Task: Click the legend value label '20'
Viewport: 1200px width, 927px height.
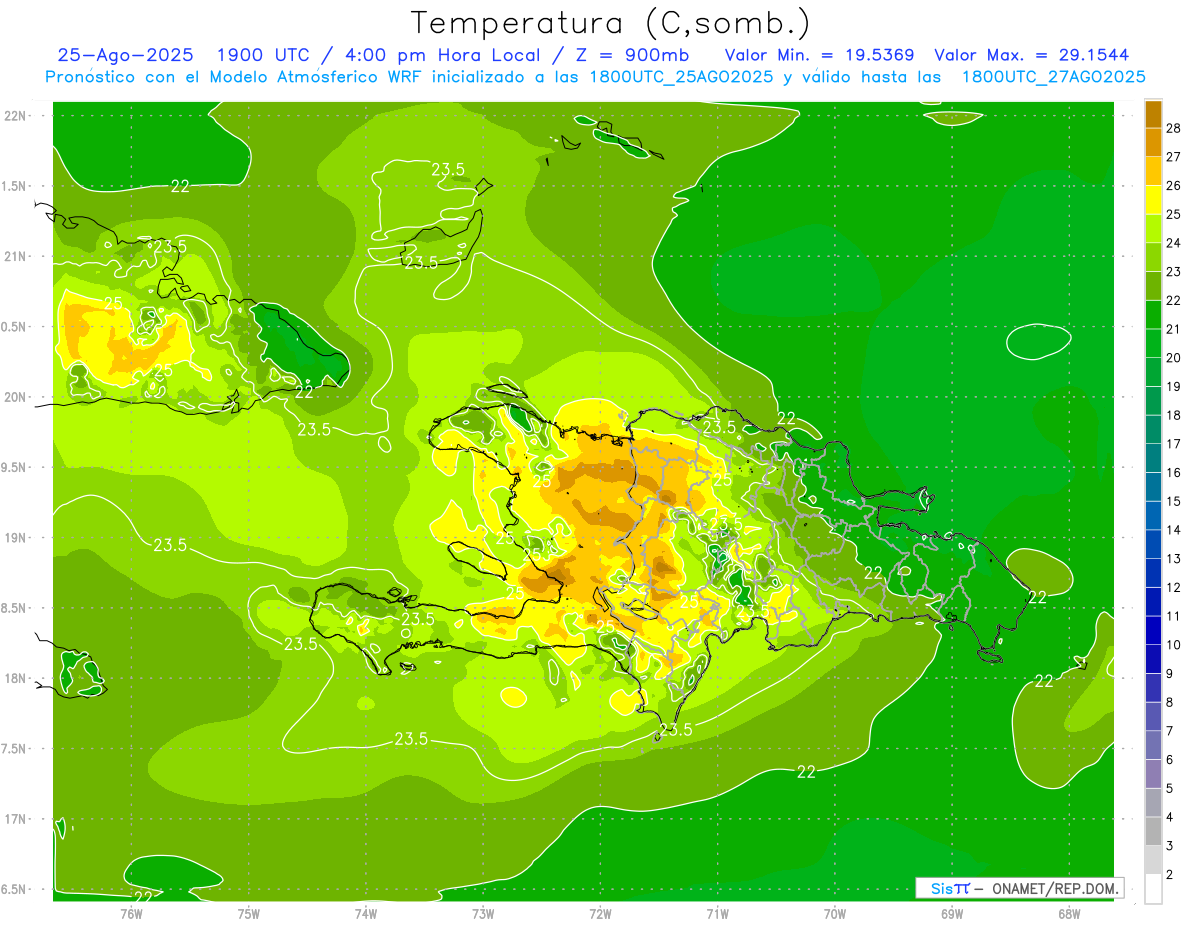Action: [1173, 358]
